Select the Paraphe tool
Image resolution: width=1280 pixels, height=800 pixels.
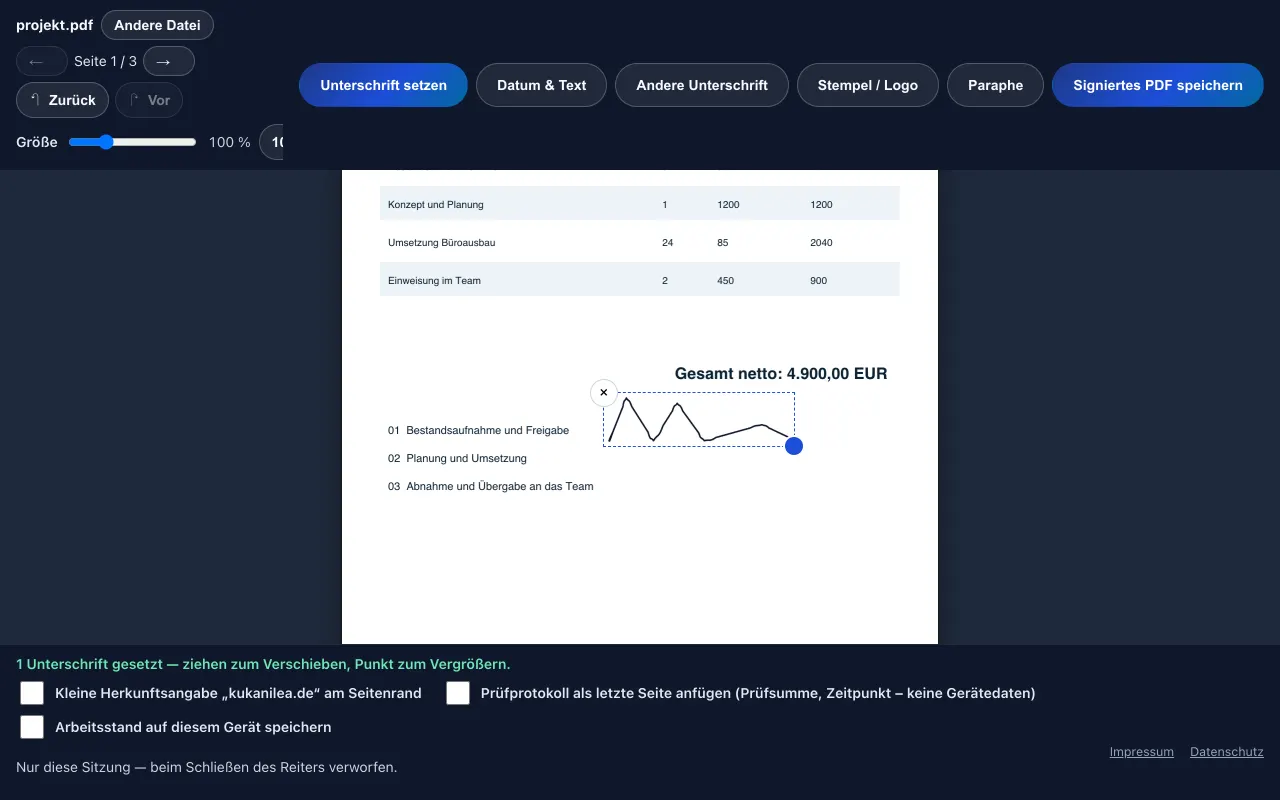pos(995,85)
